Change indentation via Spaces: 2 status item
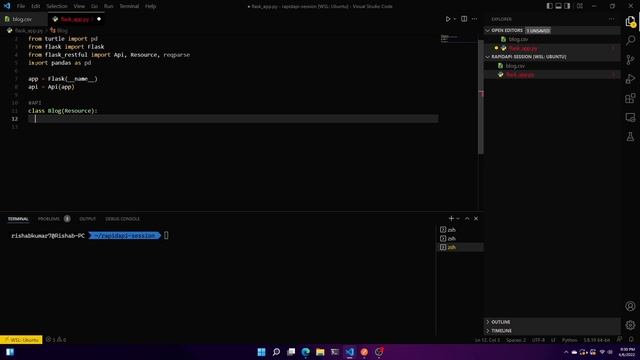Viewport: 640px width, 360px height. (516, 340)
